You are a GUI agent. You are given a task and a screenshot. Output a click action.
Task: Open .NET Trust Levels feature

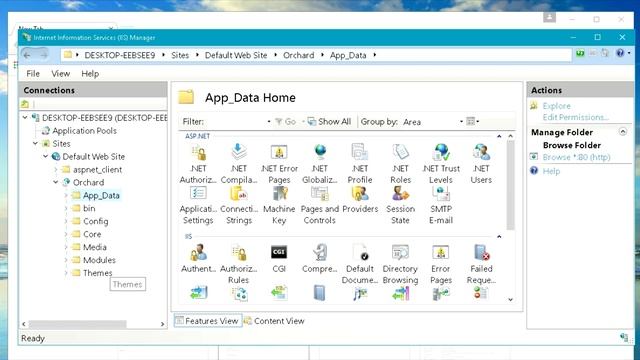click(x=441, y=164)
